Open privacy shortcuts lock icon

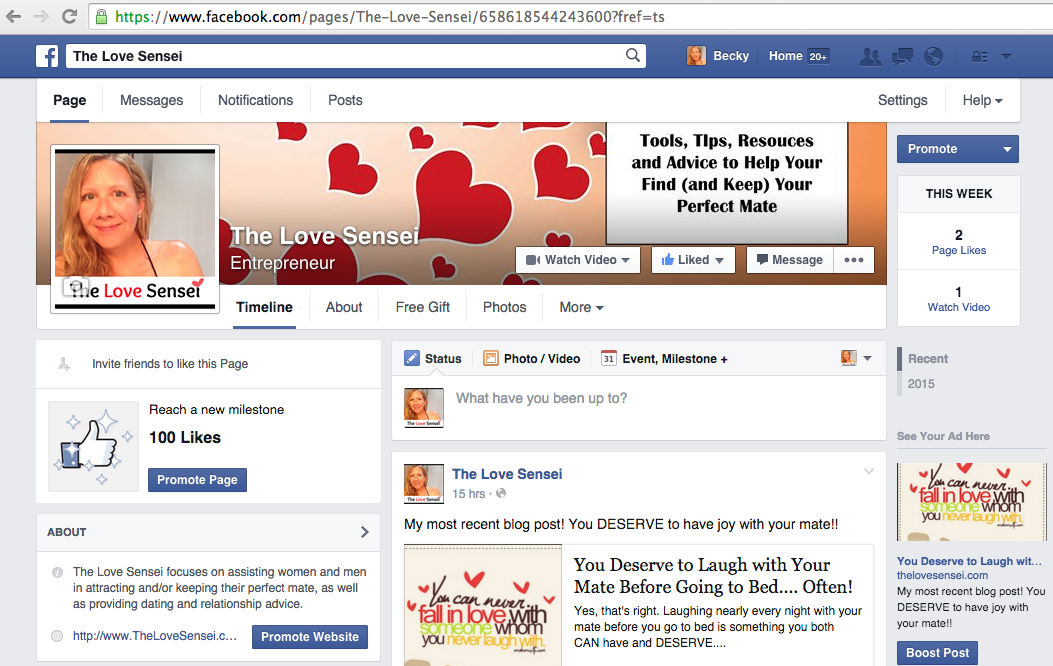pos(980,56)
